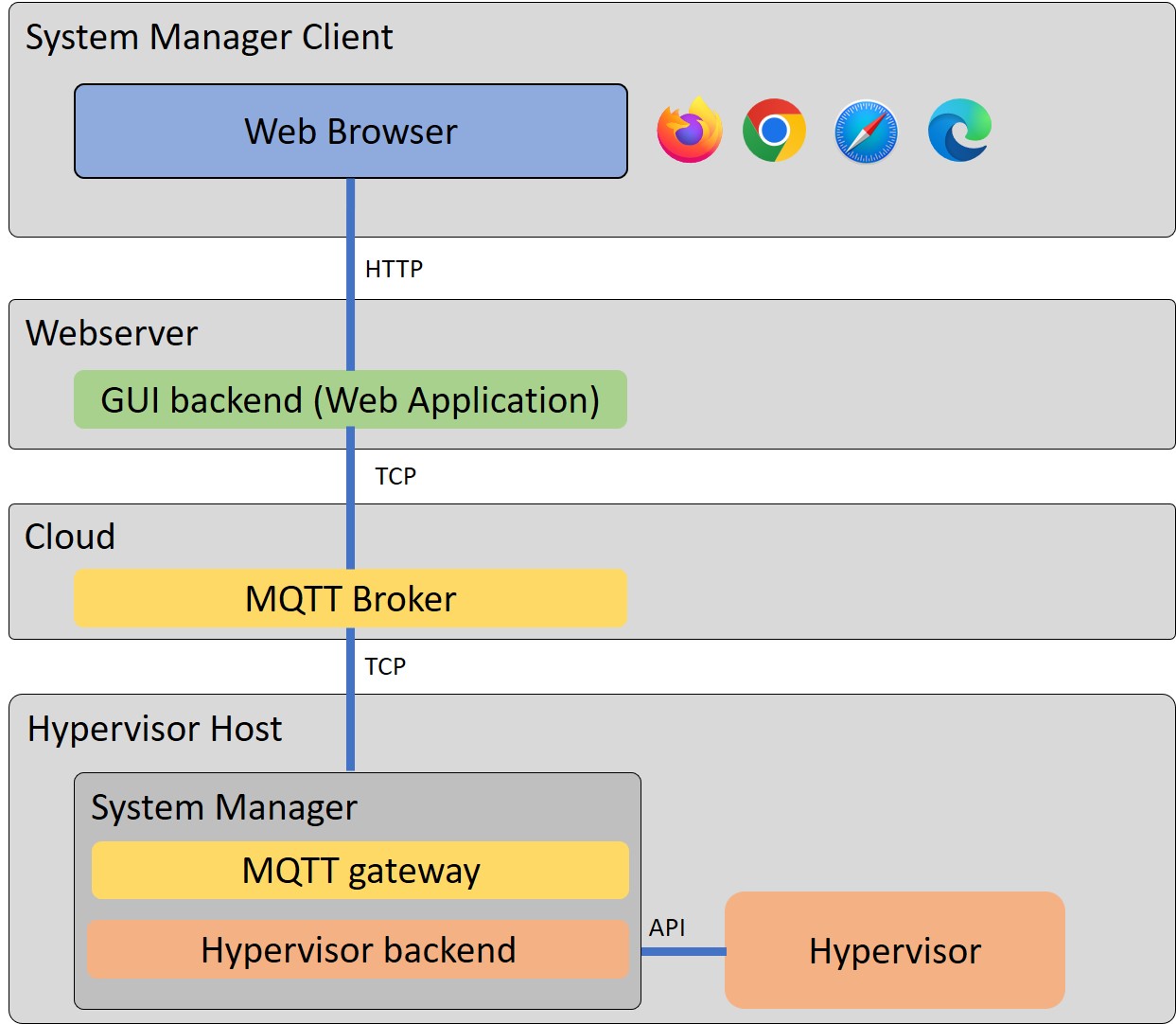This screenshot has height=1024, width=1176.
Task: Click the standalone Hypervisor block
Action: (894, 951)
